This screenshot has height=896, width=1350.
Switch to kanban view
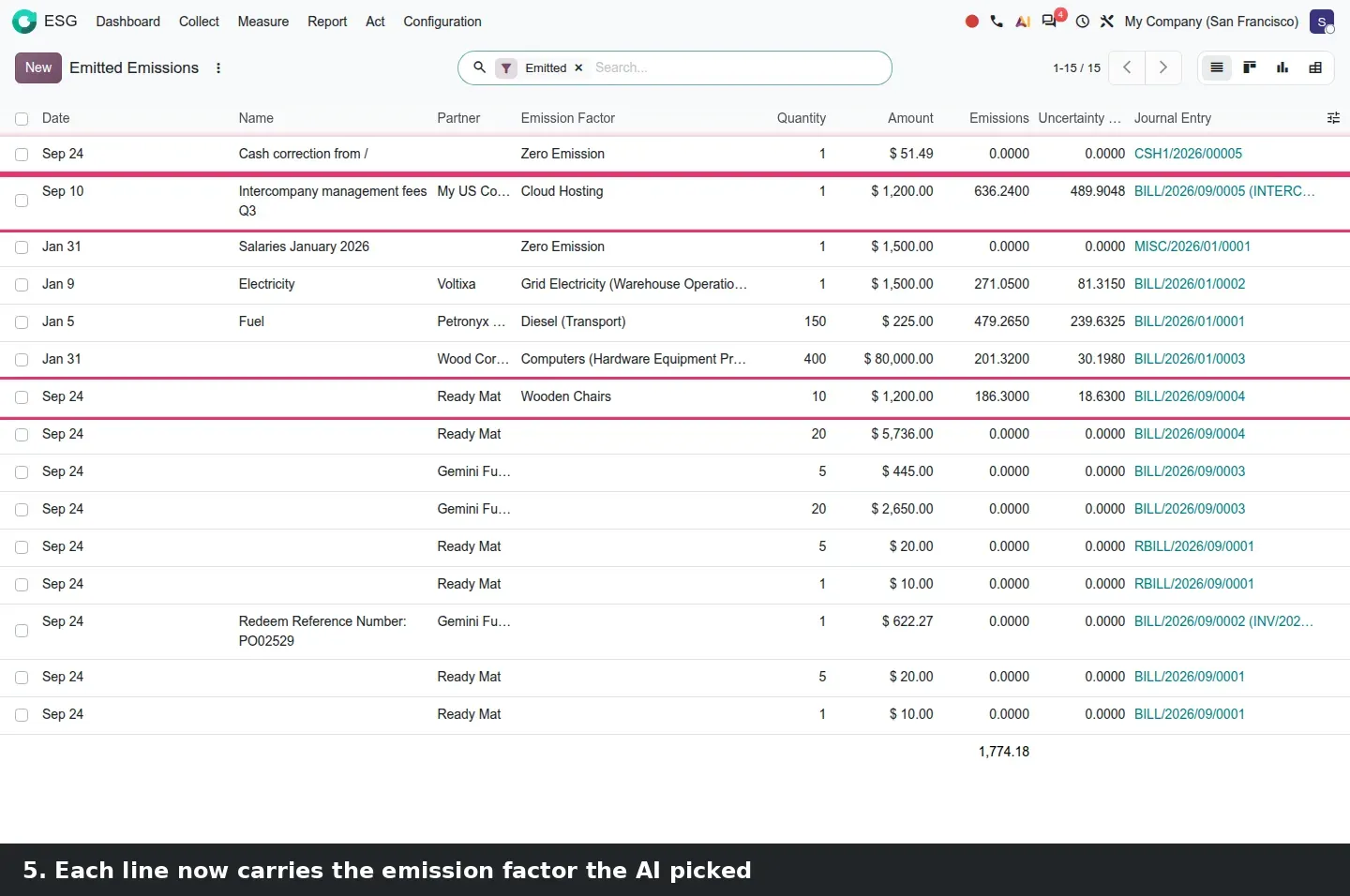pyautogui.click(x=1250, y=67)
